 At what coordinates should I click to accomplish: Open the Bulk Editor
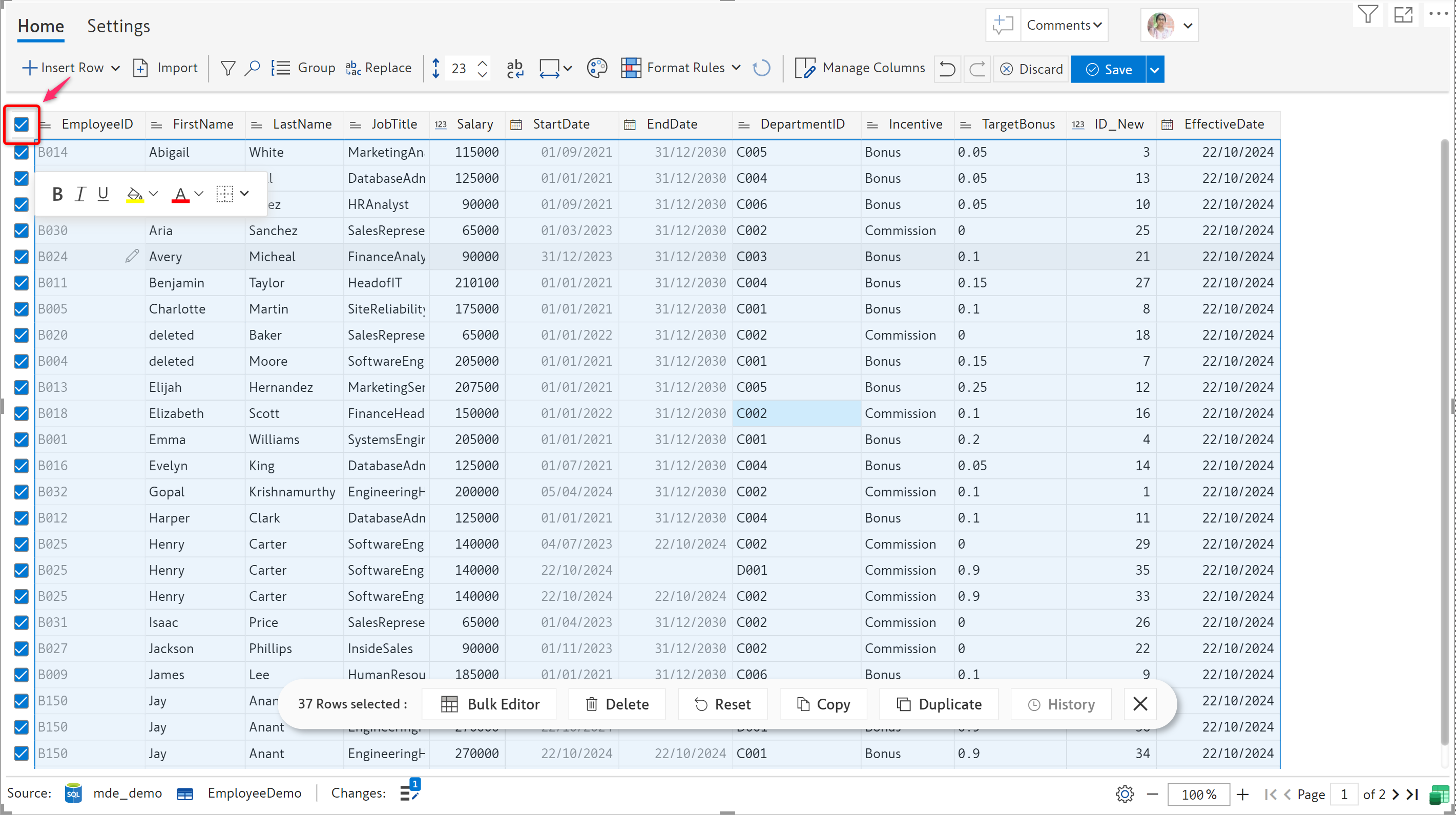tap(490, 704)
